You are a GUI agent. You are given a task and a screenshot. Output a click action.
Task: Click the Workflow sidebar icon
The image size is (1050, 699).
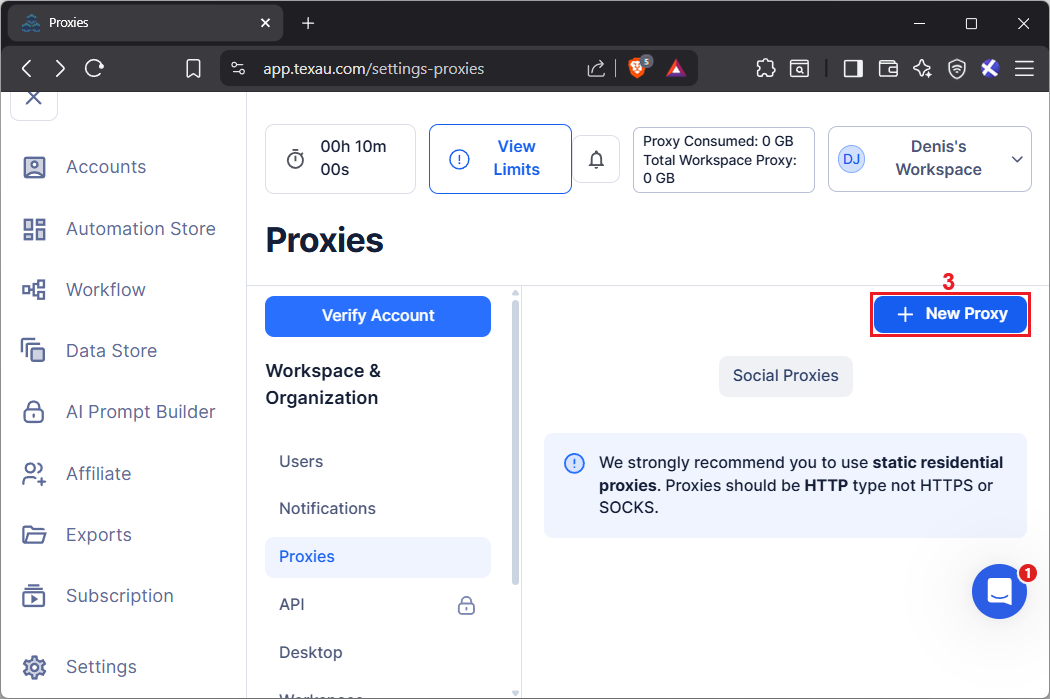tap(34, 290)
